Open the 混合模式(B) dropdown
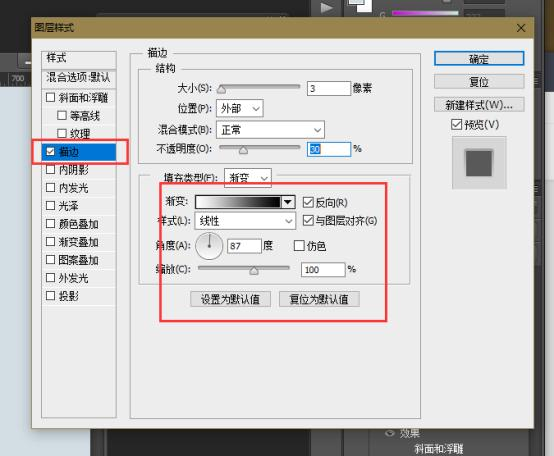This screenshot has height=456, width=554. click(x=270, y=130)
